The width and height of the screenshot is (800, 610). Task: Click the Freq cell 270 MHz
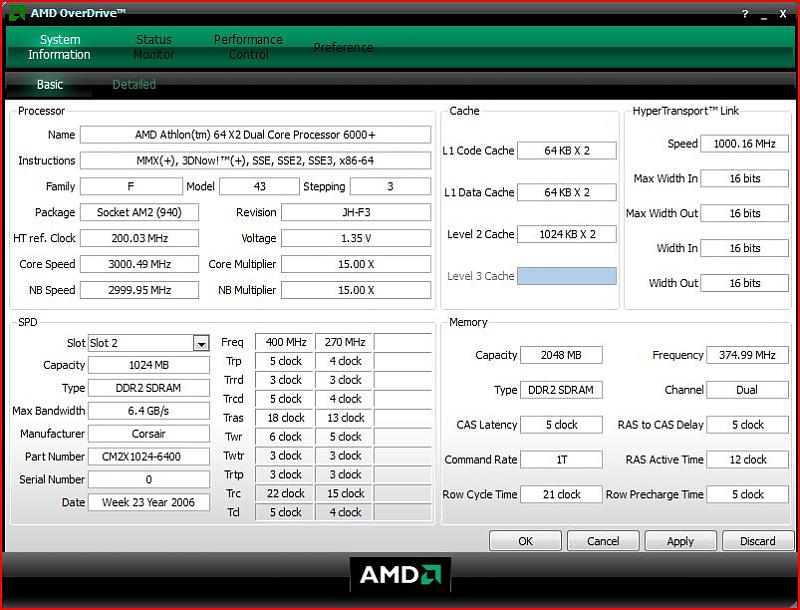pos(344,342)
